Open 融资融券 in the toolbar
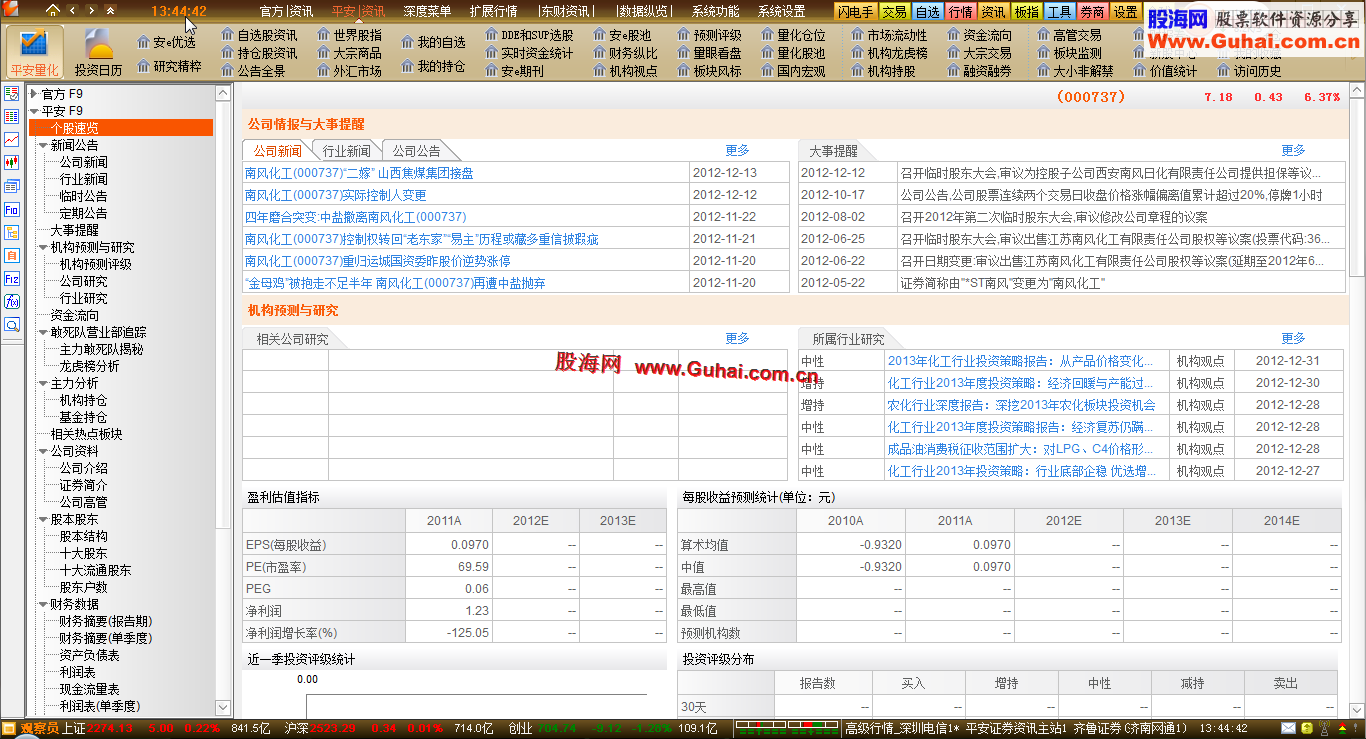This screenshot has height=739, width=1366. tap(979, 71)
